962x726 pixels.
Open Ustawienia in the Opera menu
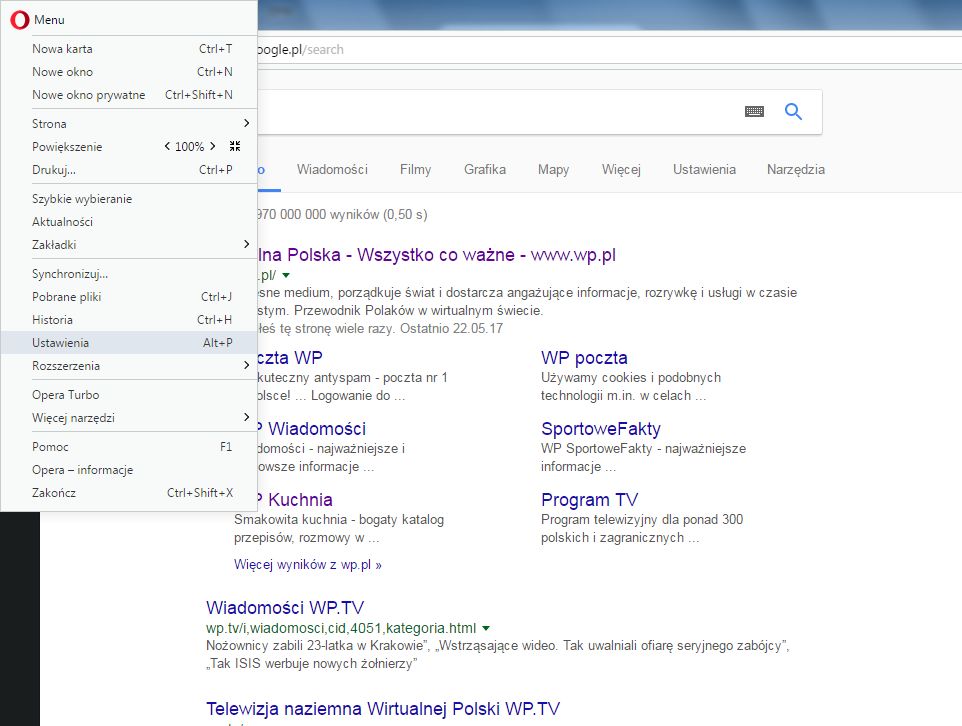pyautogui.click(x=129, y=342)
